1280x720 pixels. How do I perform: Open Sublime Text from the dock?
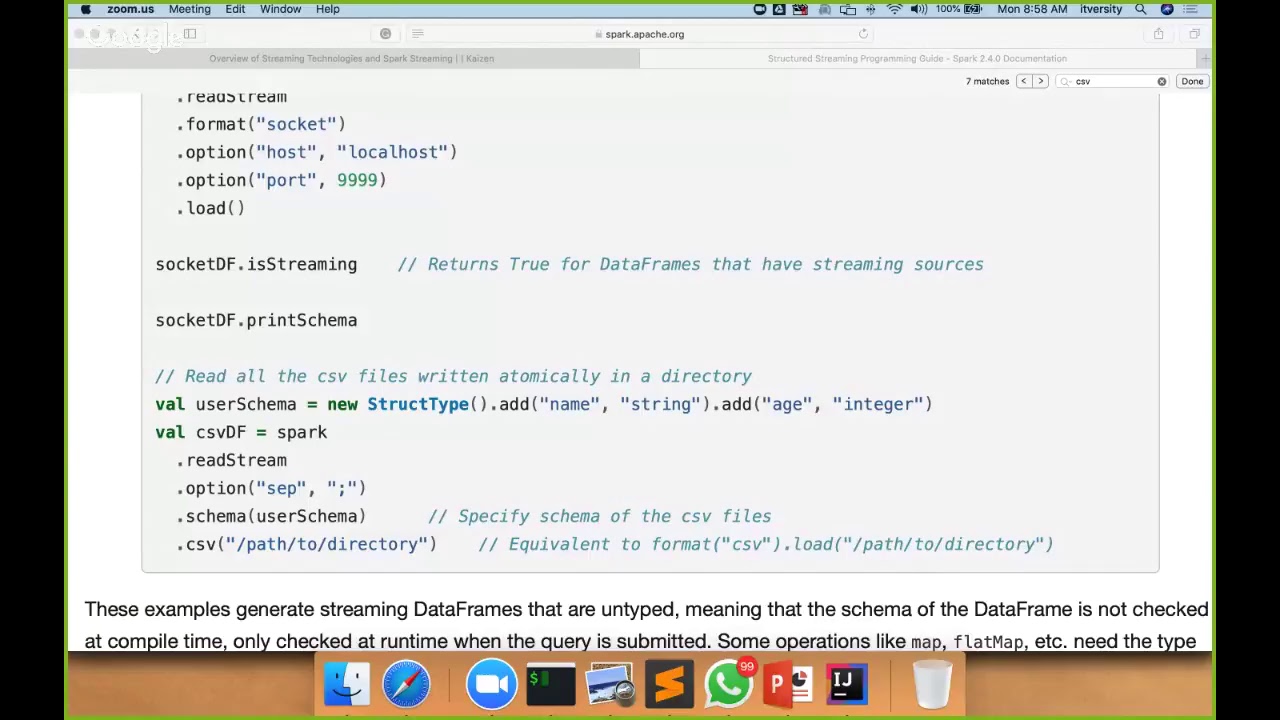click(669, 685)
